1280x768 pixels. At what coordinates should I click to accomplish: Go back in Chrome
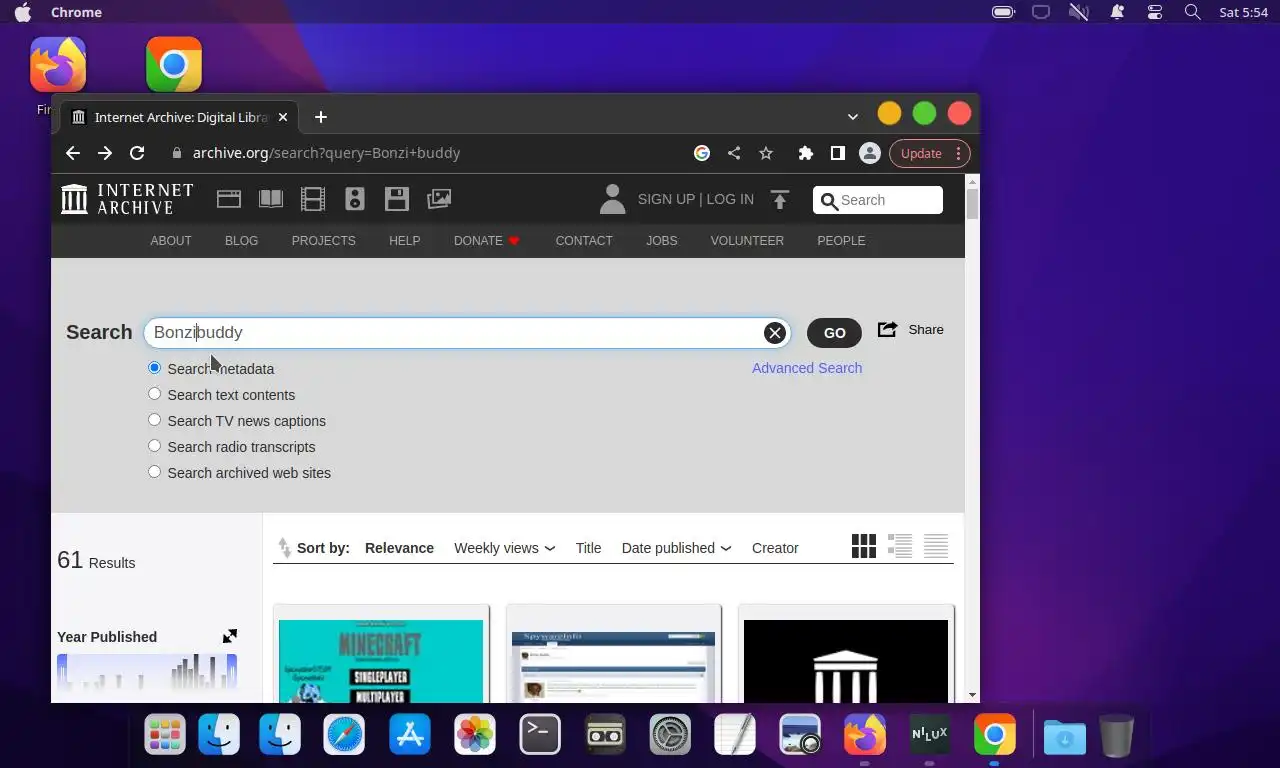click(72, 153)
